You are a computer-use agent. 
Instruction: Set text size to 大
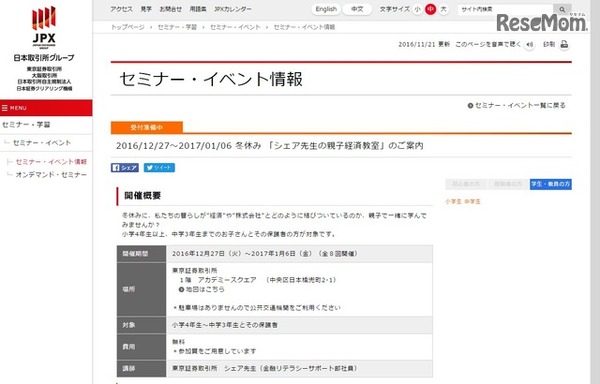coord(443,9)
